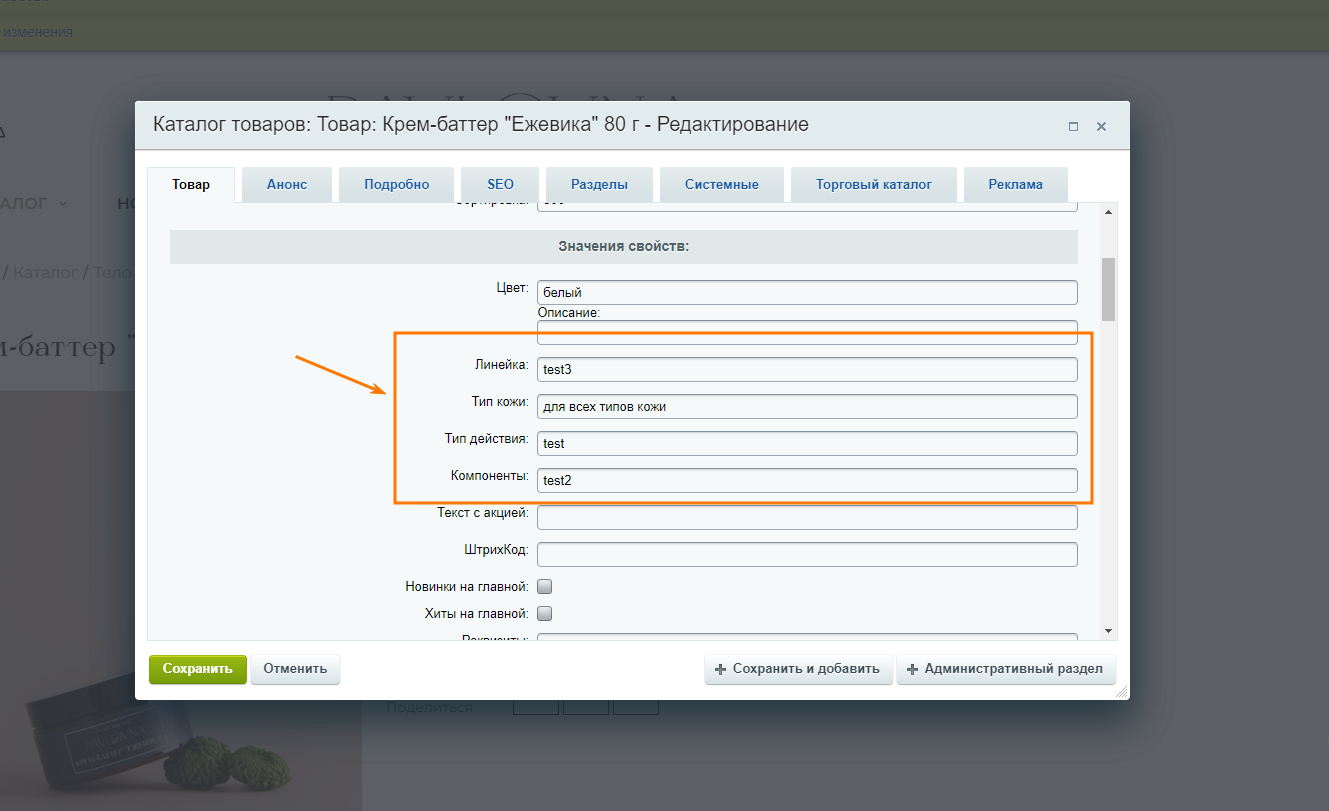
Task: Open Административный раздел
Action: [1006, 669]
